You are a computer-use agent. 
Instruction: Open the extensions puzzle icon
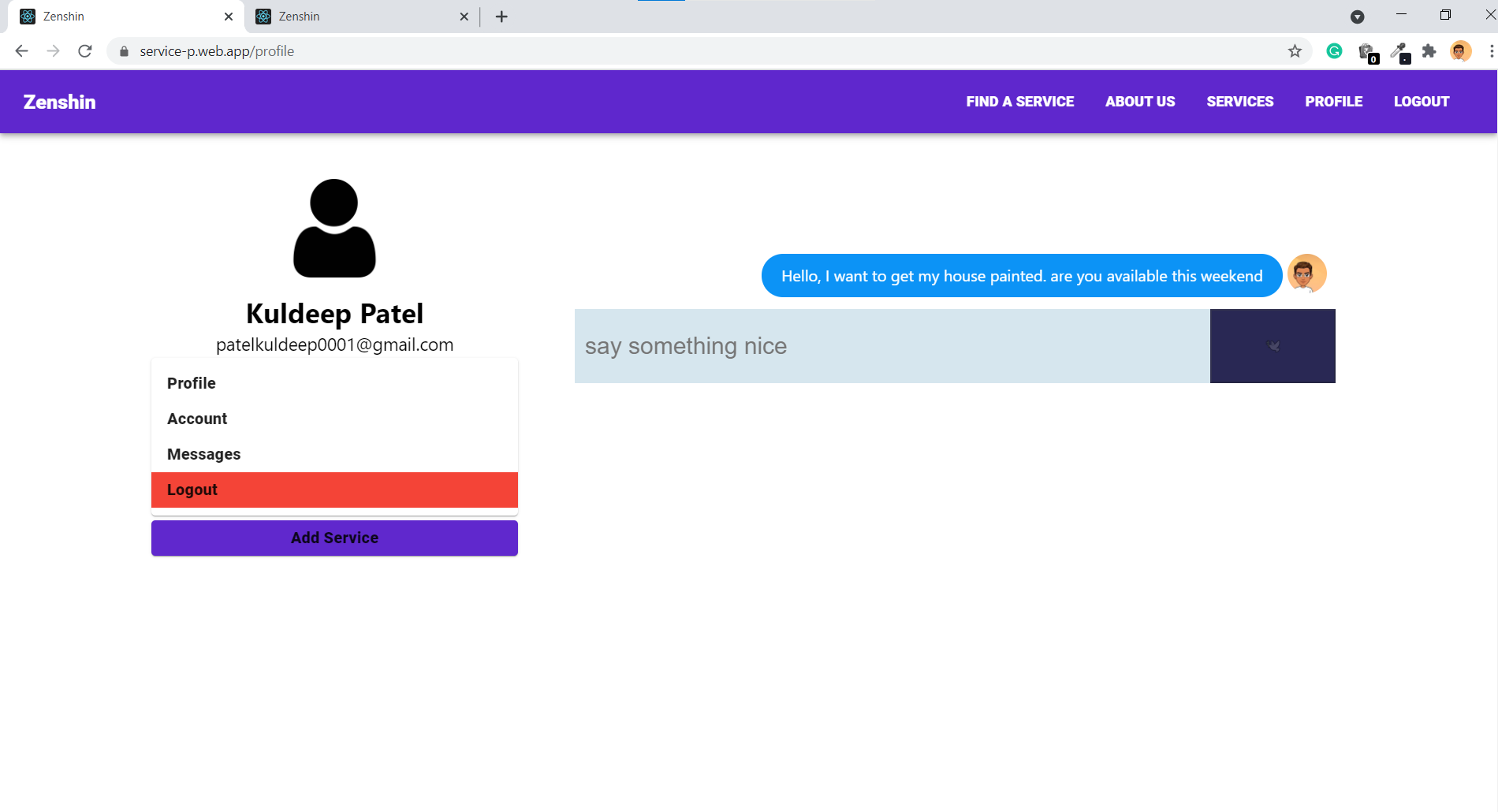[x=1429, y=51]
